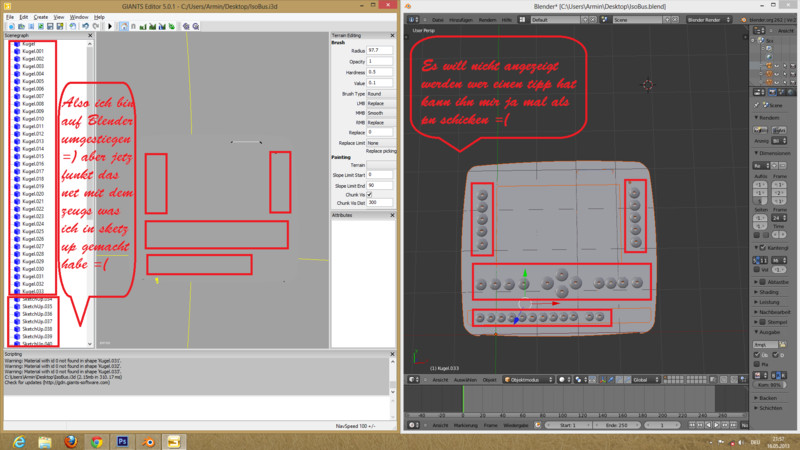
Task: Open the Auswählen menu in Blender 3D view
Action: point(465,380)
